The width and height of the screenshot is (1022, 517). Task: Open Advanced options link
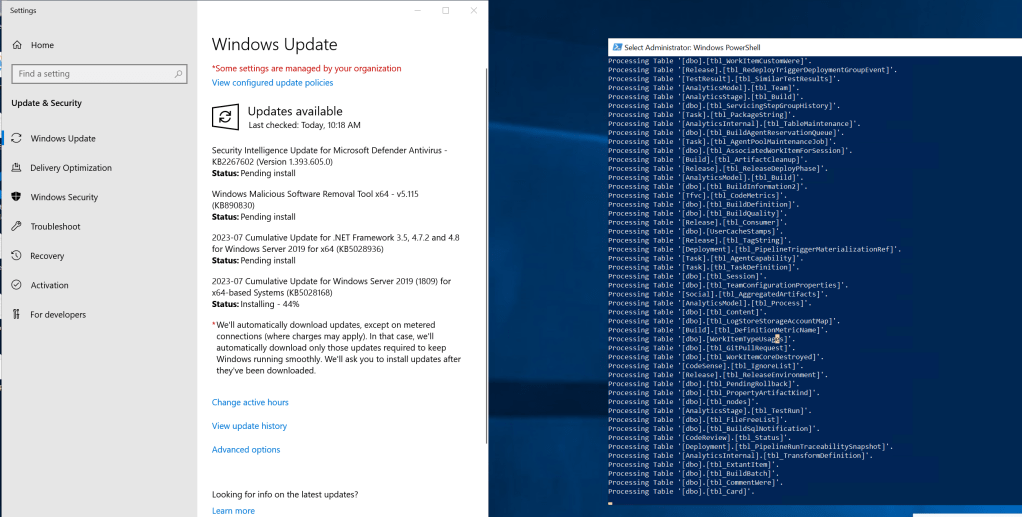coord(246,449)
